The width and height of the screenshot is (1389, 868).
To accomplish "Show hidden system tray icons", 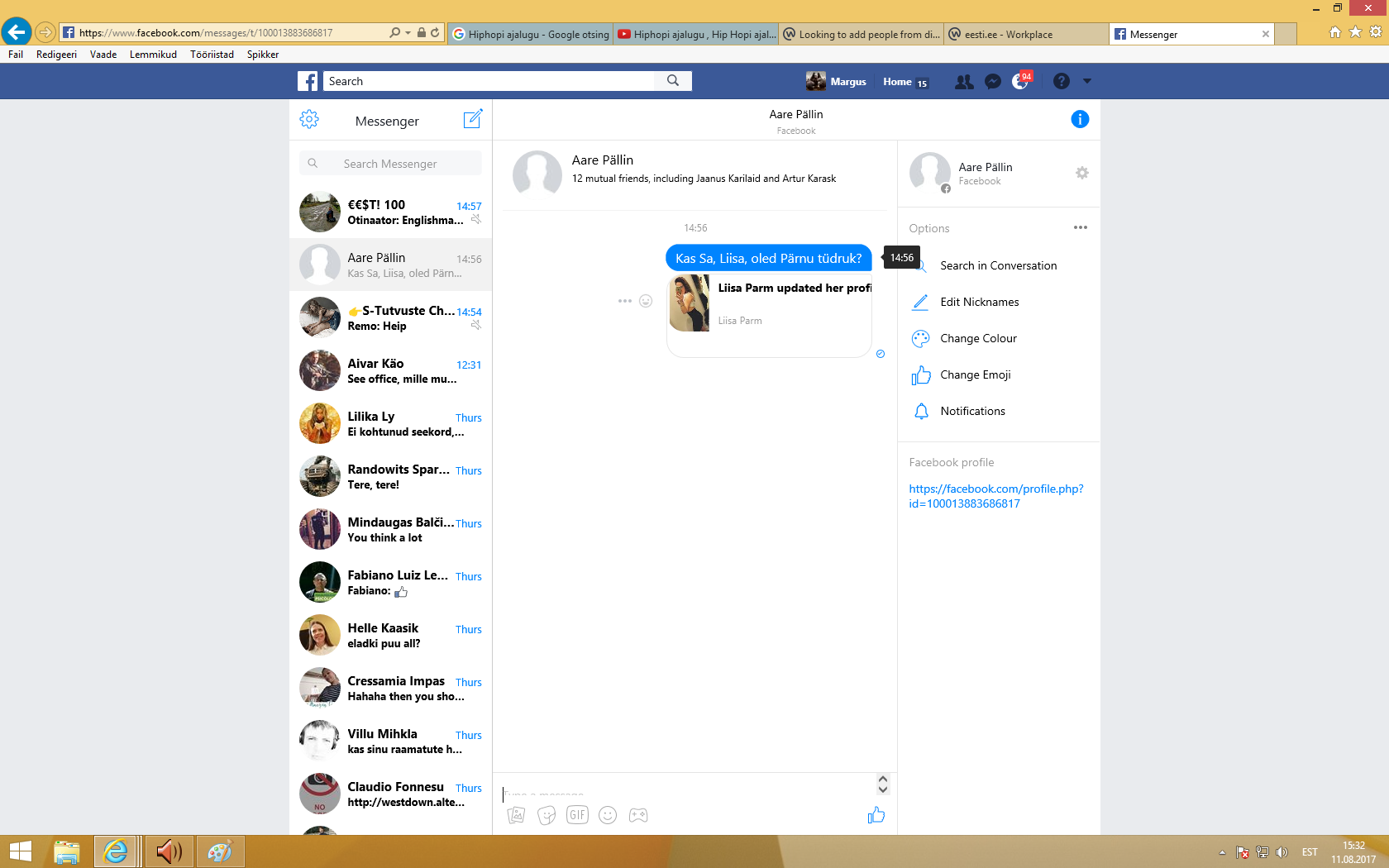I will (x=1222, y=852).
